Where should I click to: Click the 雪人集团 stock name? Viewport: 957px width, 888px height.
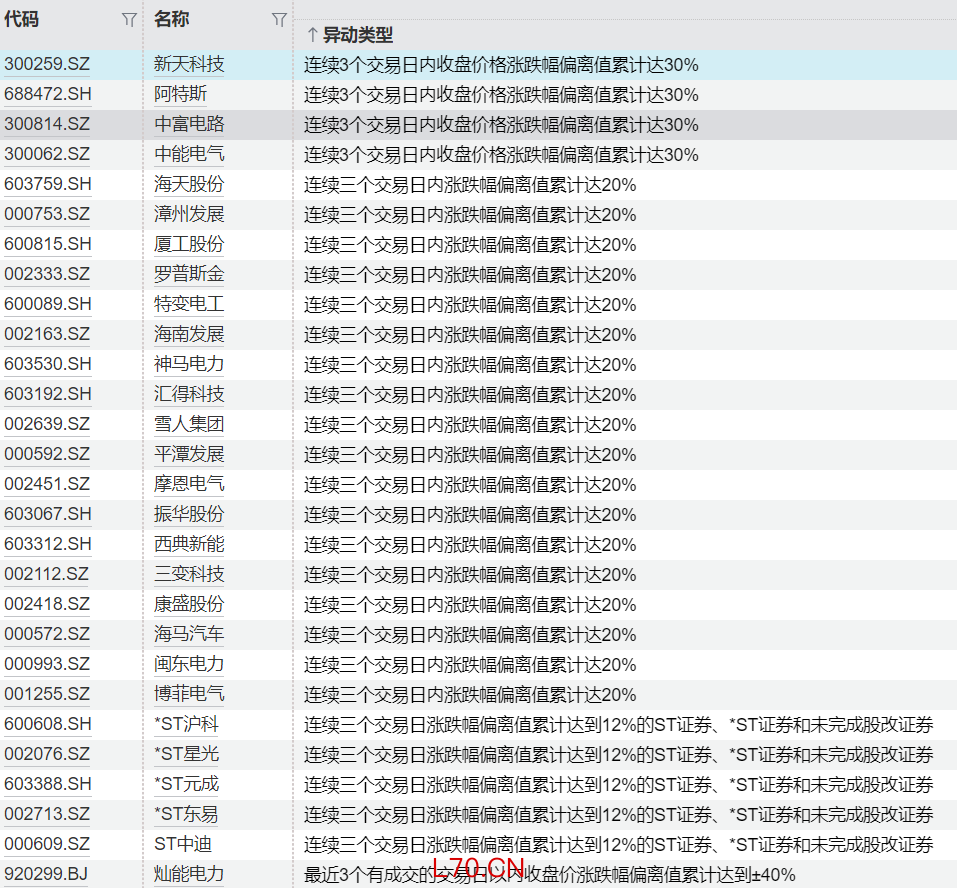pos(189,425)
